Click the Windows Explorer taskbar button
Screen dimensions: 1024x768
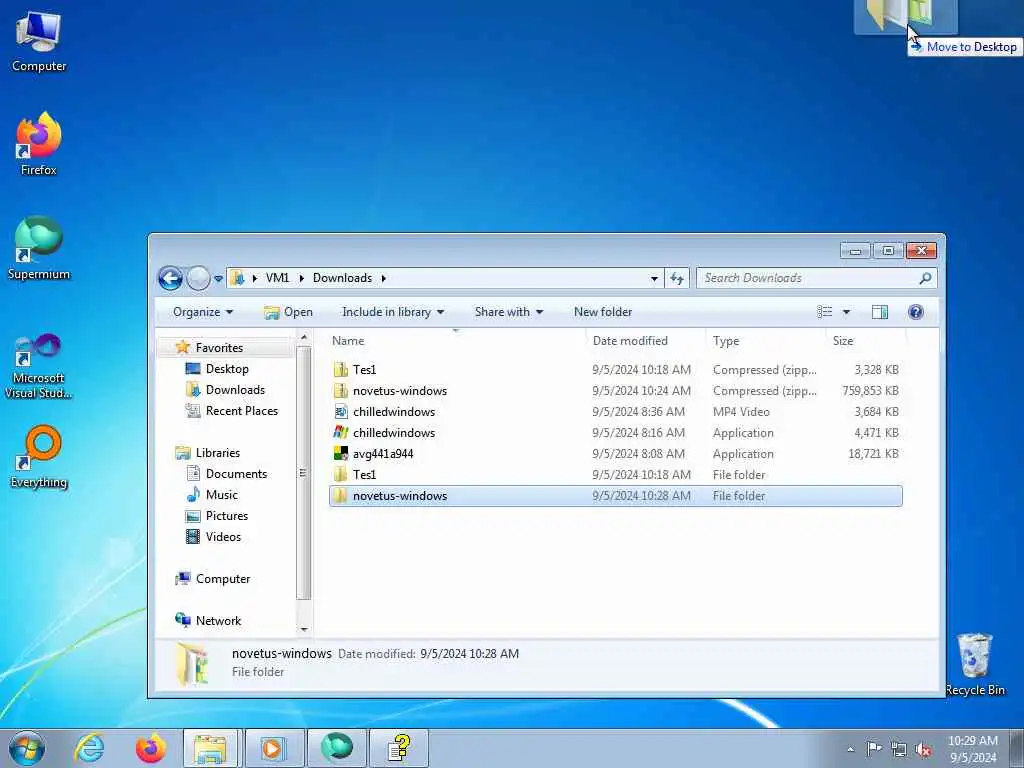pyautogui.click(x=210, y=748)
